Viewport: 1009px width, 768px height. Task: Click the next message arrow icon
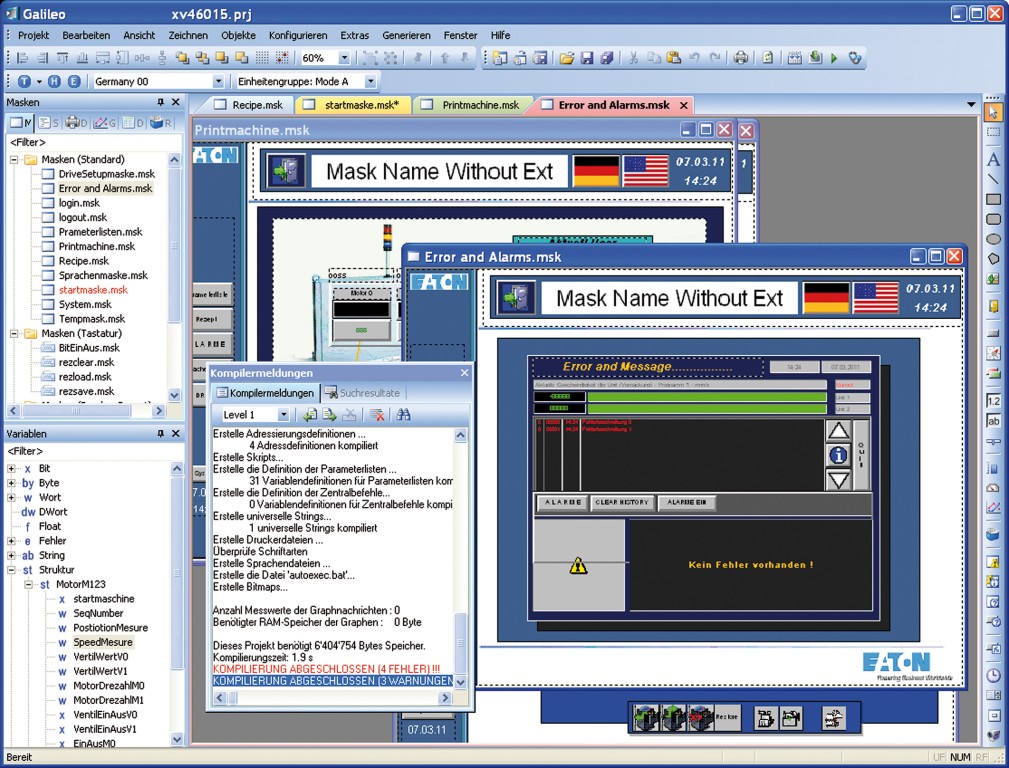tap(330, 415)
